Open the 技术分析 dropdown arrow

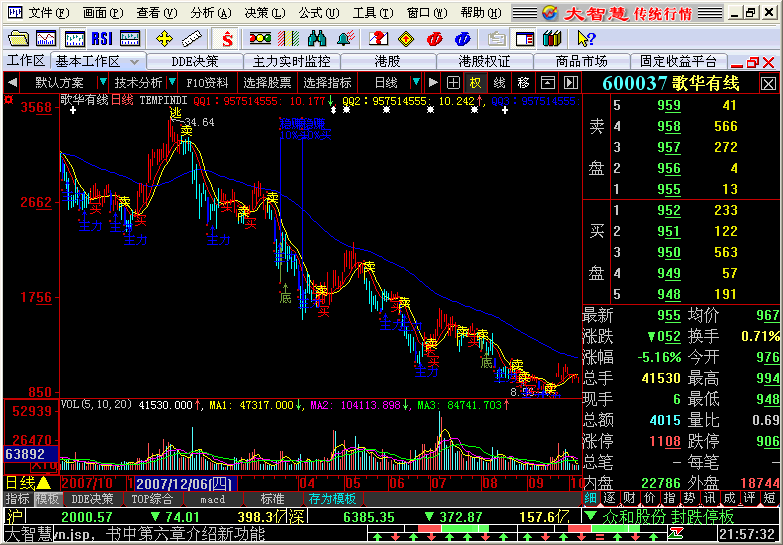(x=172, y=82)
